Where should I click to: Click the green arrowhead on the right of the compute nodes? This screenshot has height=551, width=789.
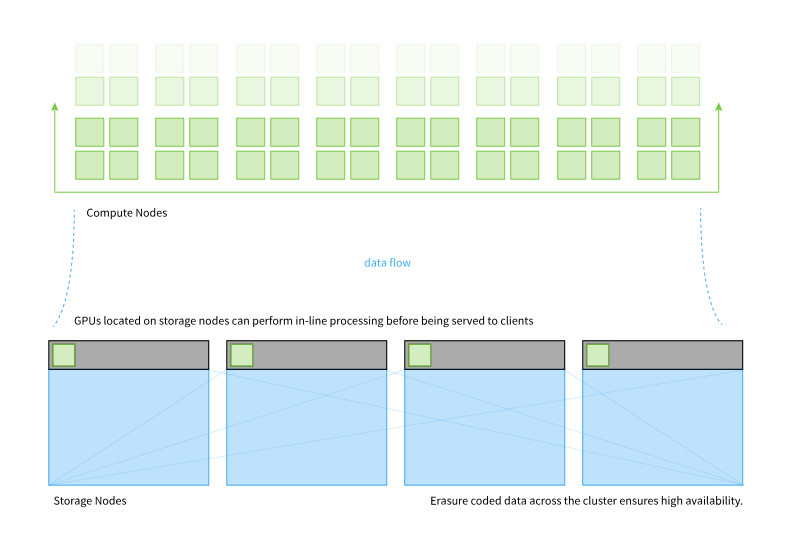point(719,107)
